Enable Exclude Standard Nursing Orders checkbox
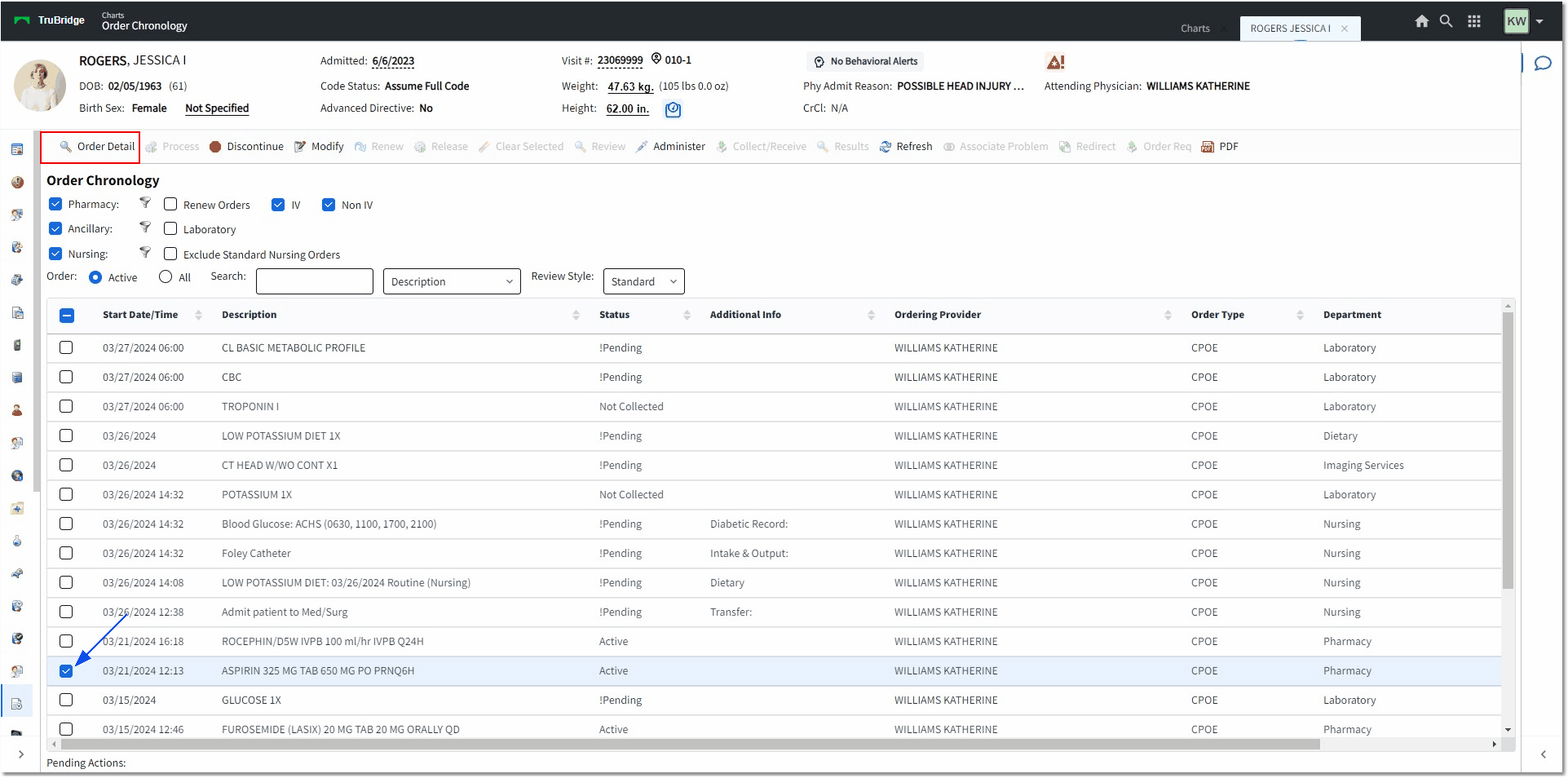Image resolution: width=1568 pixels, height=778 pixels. [170, 254]
